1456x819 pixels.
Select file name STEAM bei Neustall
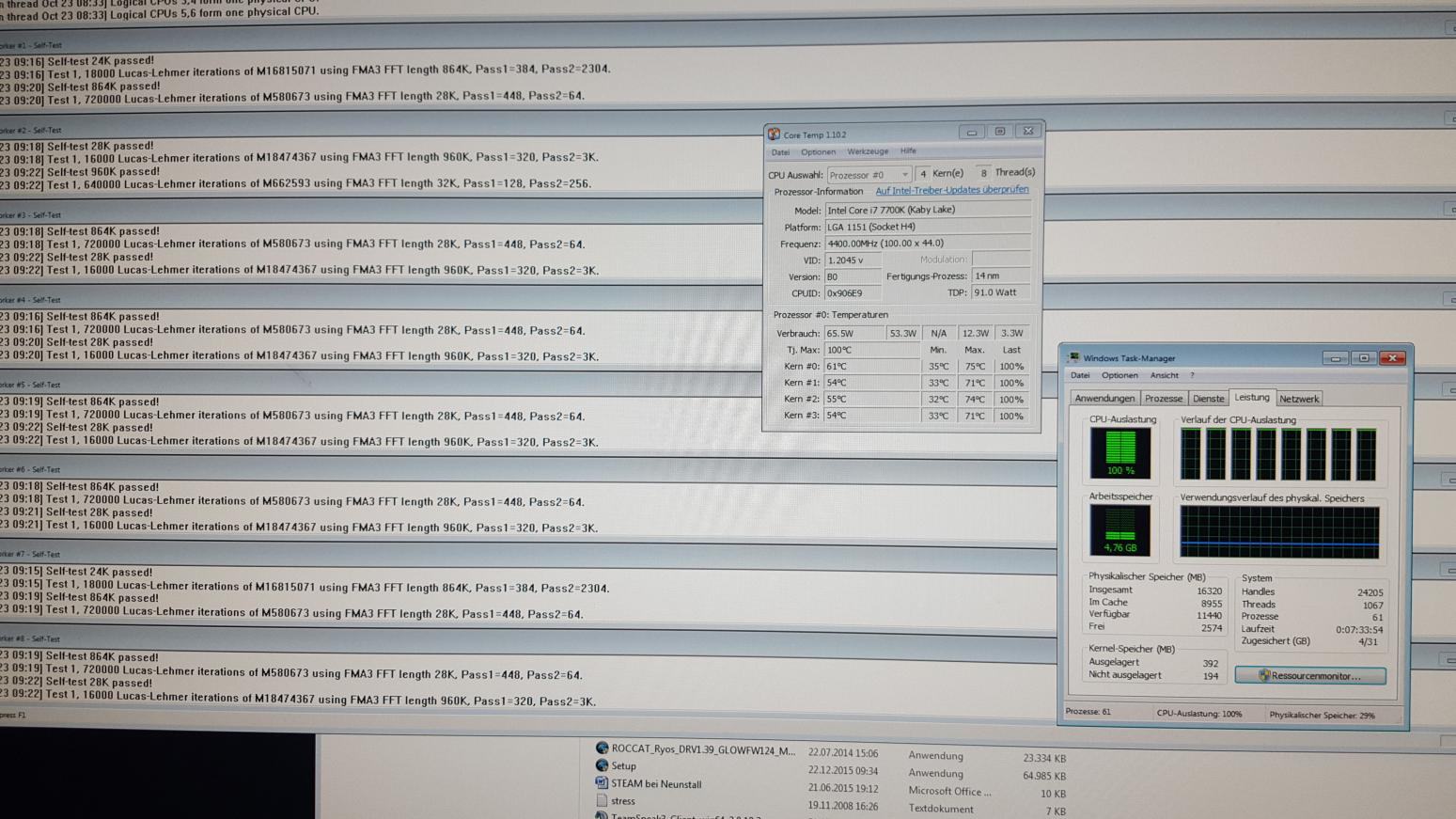tap(656, 784)
